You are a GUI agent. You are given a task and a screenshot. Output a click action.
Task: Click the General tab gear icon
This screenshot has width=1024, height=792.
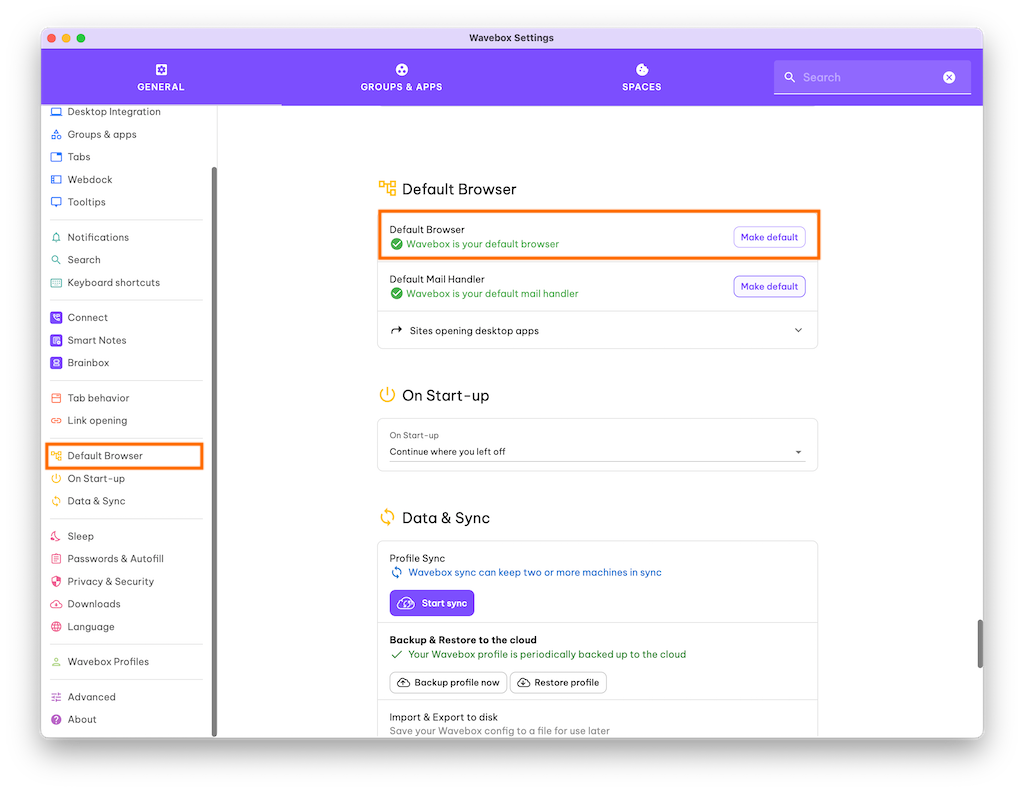pos(161,70)
